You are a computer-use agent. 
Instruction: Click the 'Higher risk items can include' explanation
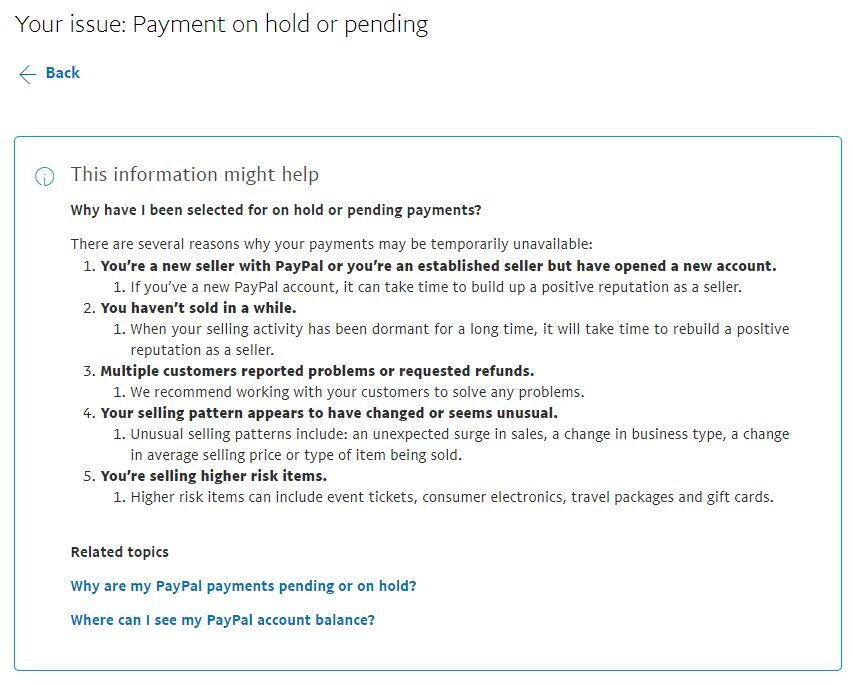(x=451, y=497)
